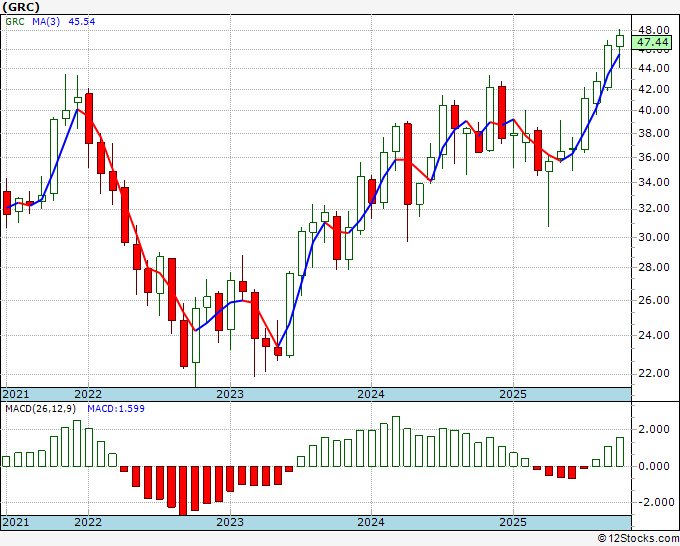Select the 42.00 price axis label
This screenshot has width=680, height=546.
653,89
